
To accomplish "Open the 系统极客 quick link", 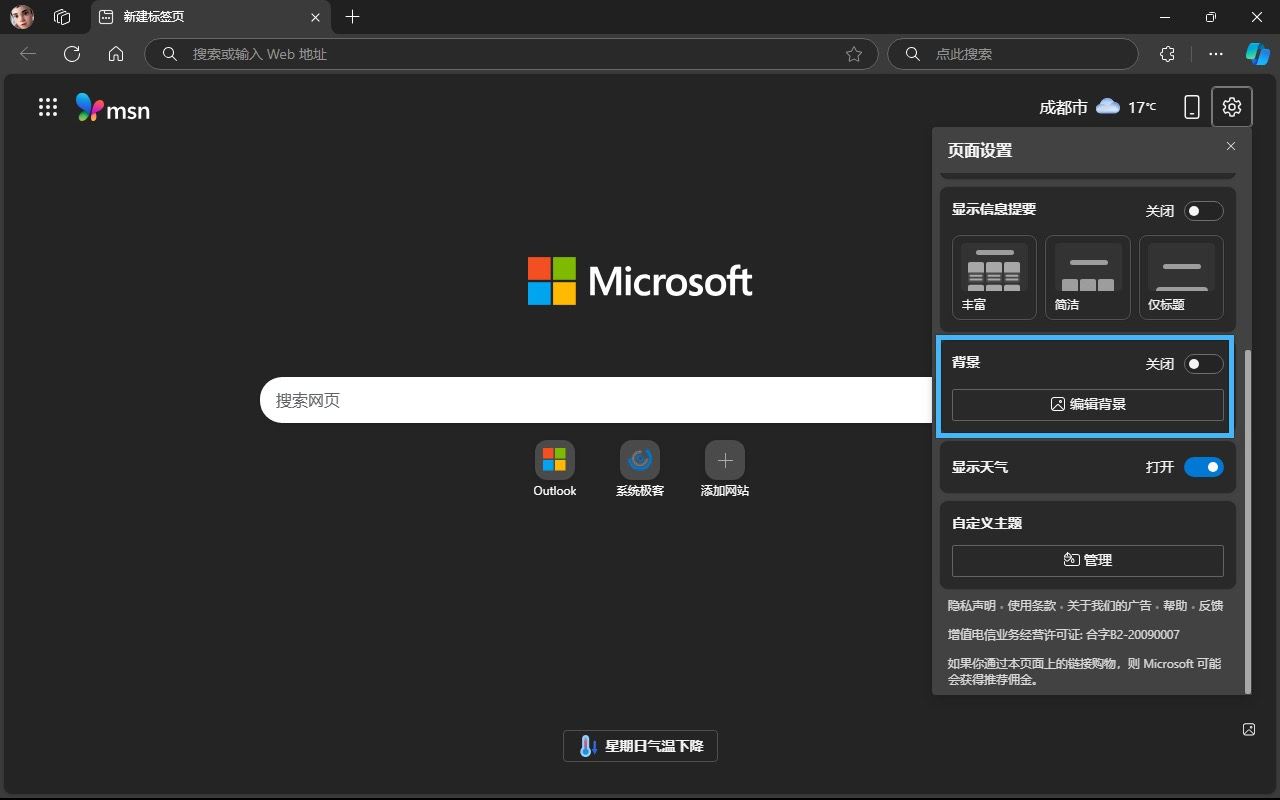I will 640,469.
